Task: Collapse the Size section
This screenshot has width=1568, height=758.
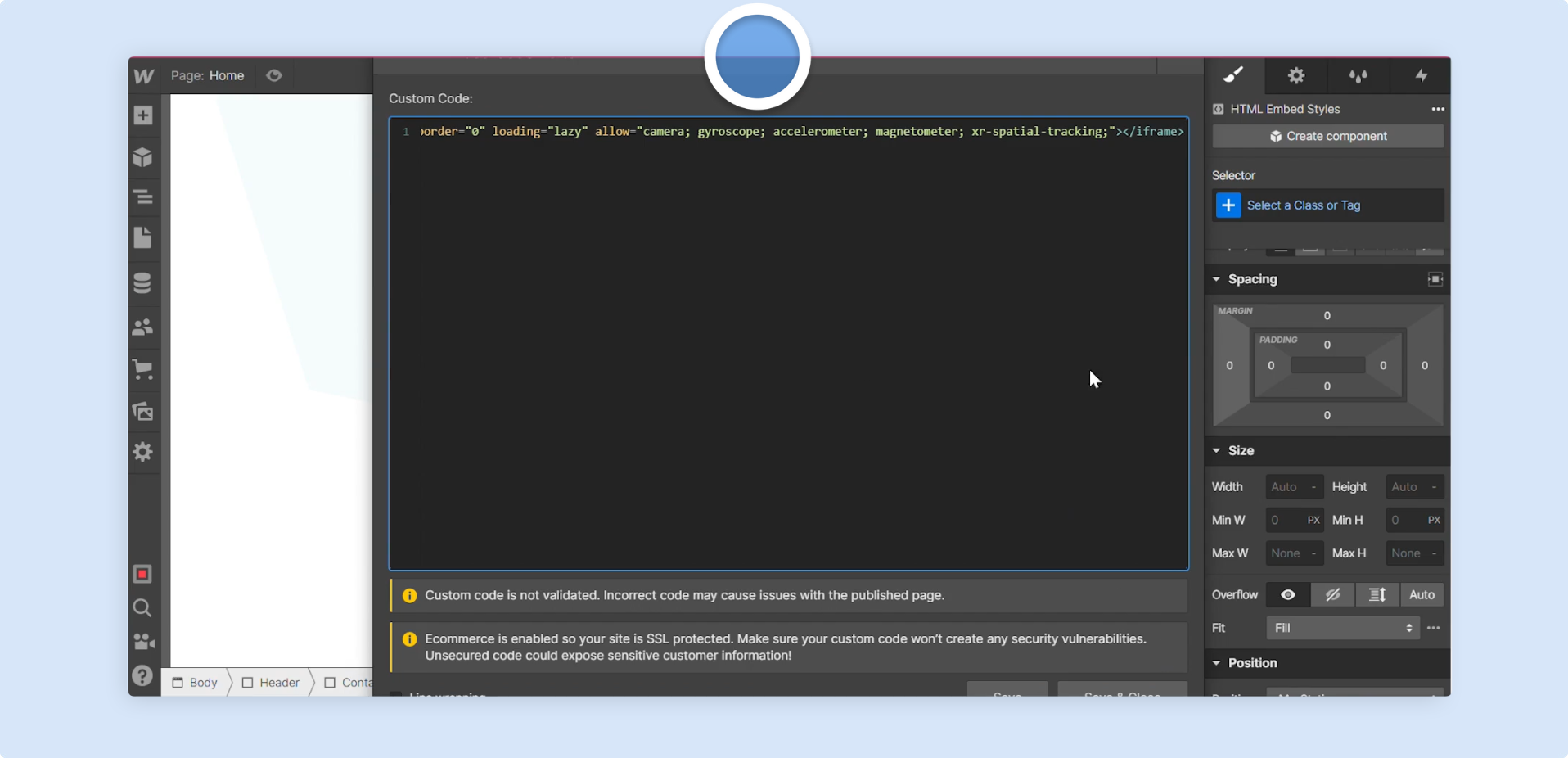Action: [x=1217, y=451]
